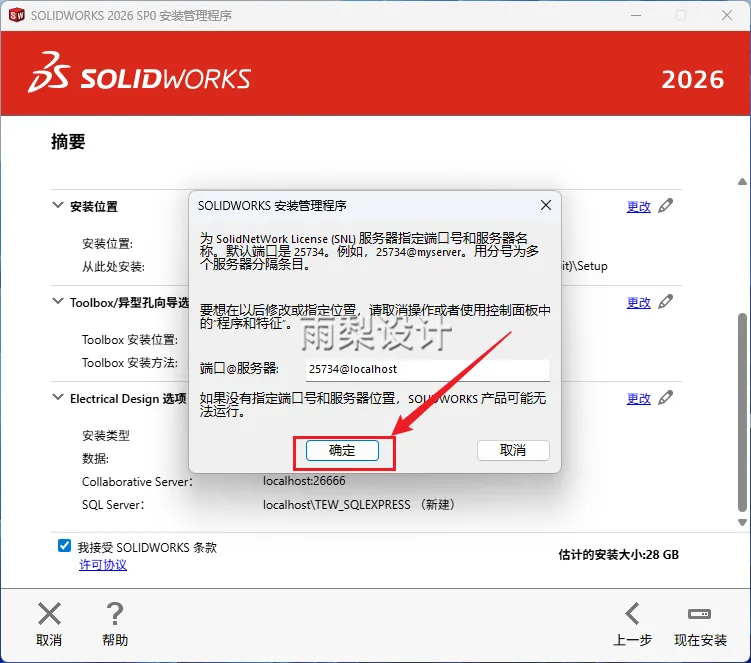
Task: Click pencil edit icon for Electrical Design
Action: click(x=665, y=397)
